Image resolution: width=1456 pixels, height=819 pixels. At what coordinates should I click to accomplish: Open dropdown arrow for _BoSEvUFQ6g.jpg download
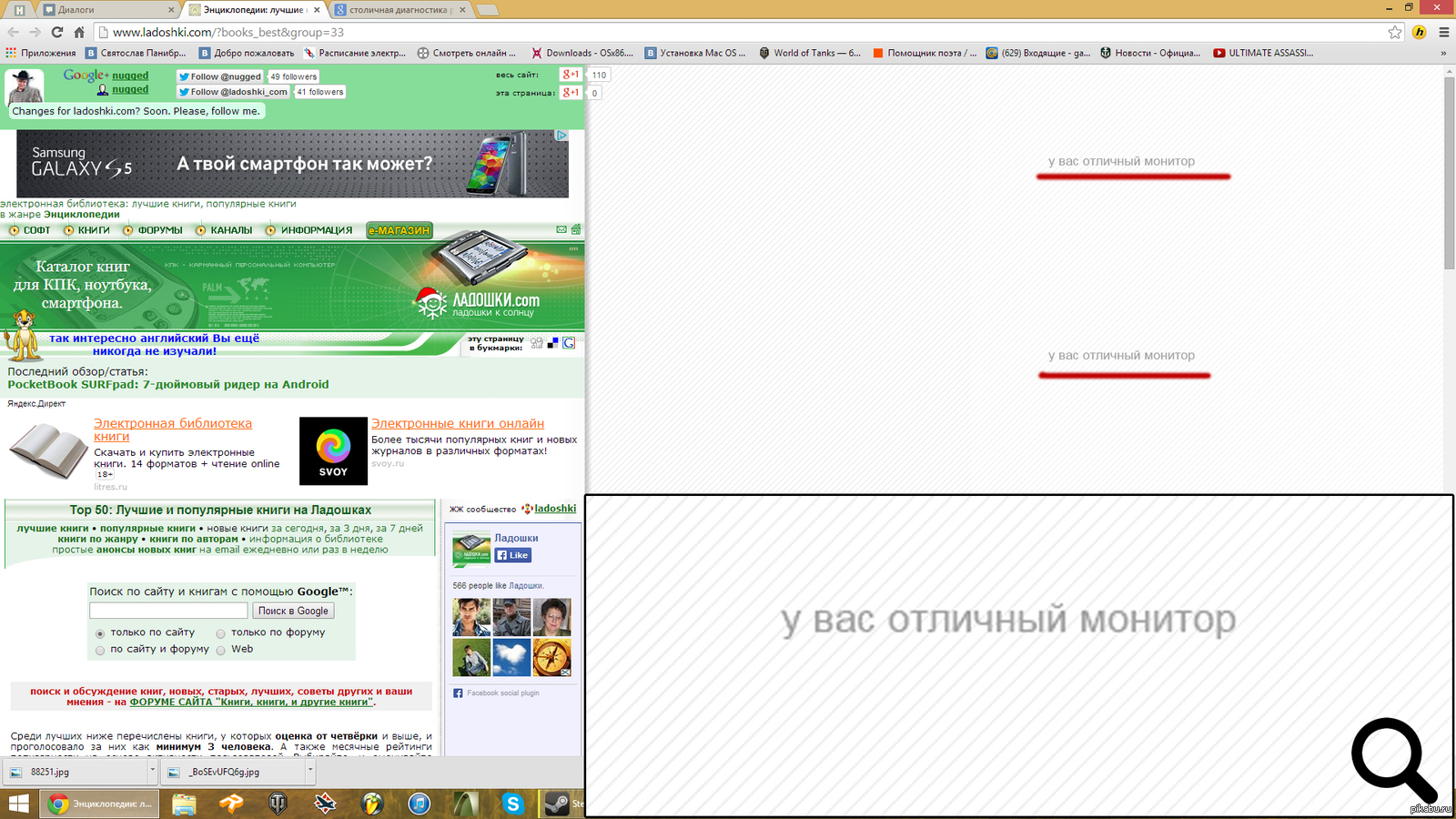(310, 771)
